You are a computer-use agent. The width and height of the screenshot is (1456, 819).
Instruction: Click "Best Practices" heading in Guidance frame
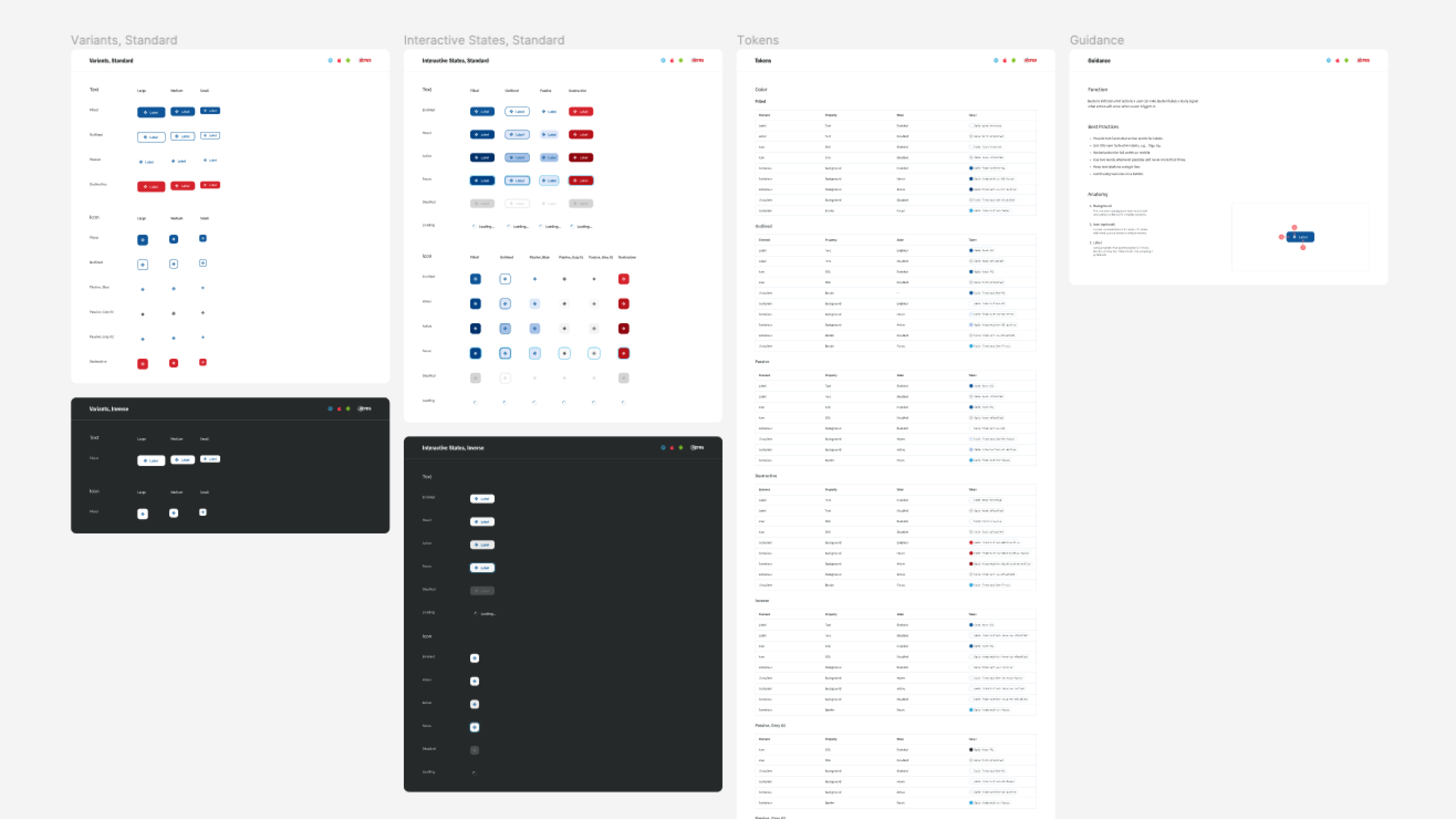click(x=1103, y=127)
